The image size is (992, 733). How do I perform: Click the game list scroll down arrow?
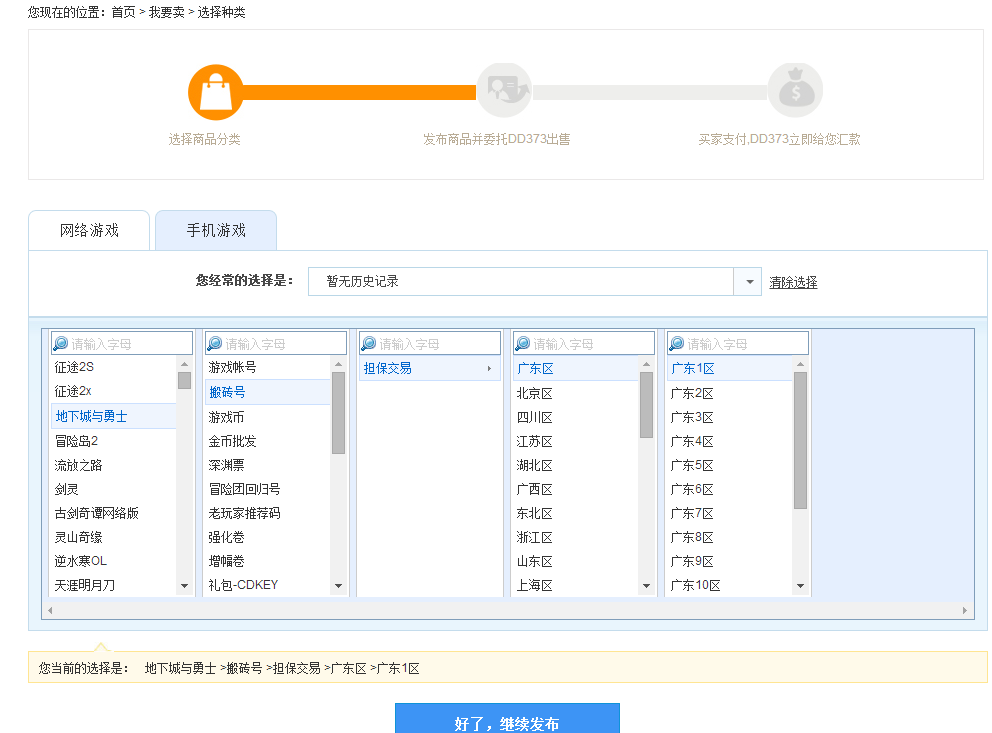(x=184, y=586)
